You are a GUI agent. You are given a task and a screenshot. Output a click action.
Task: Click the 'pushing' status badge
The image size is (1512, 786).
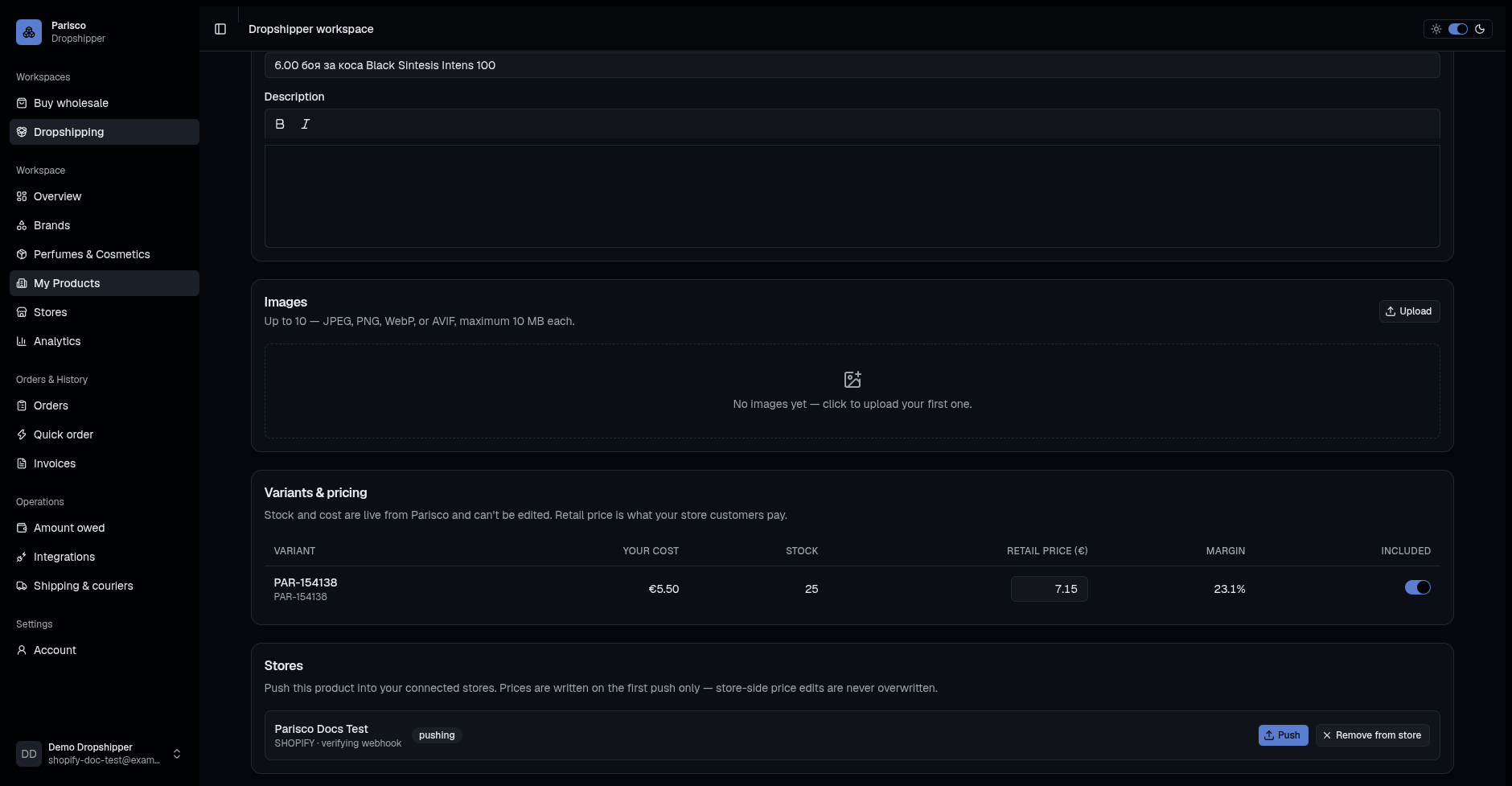coord(437,735)
